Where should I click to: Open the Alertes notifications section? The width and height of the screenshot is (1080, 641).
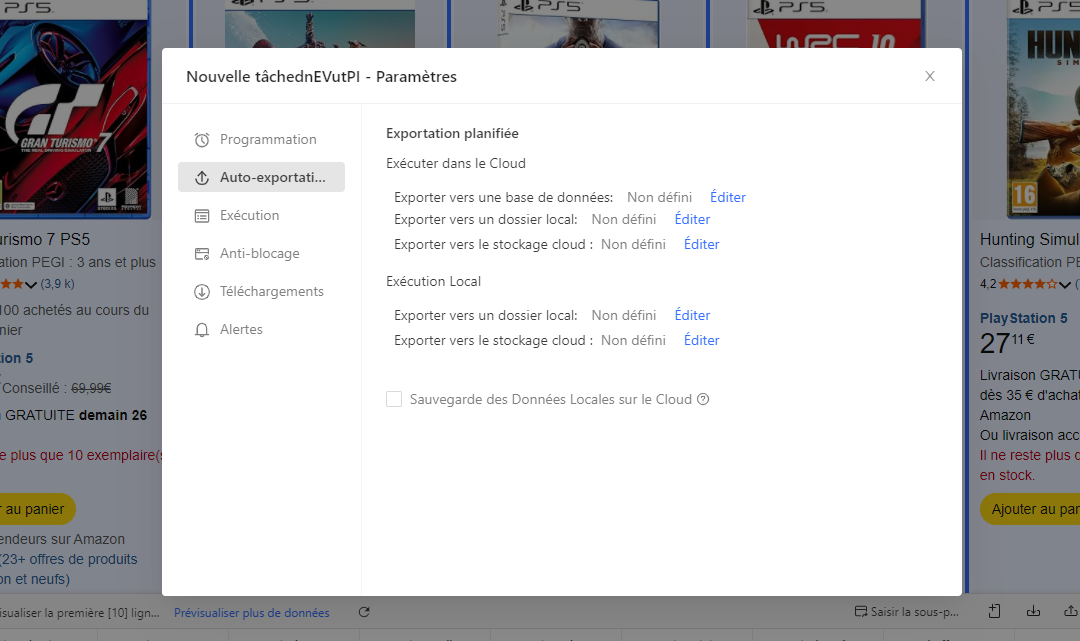[x=242, y=329]
